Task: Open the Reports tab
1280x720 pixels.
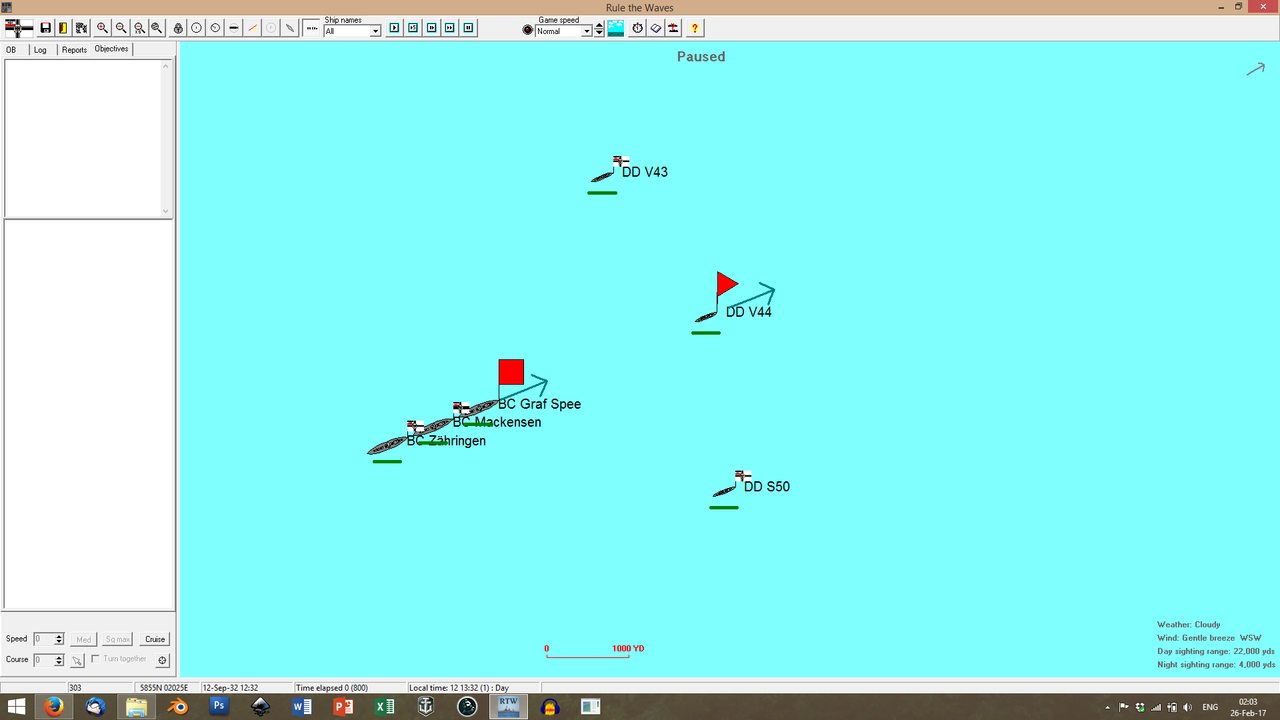Action: pyautogui.click(x=73, y=49)
